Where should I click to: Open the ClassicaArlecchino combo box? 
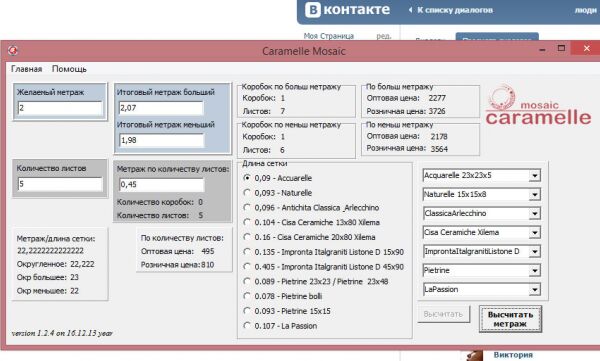(x=535, y=214)
